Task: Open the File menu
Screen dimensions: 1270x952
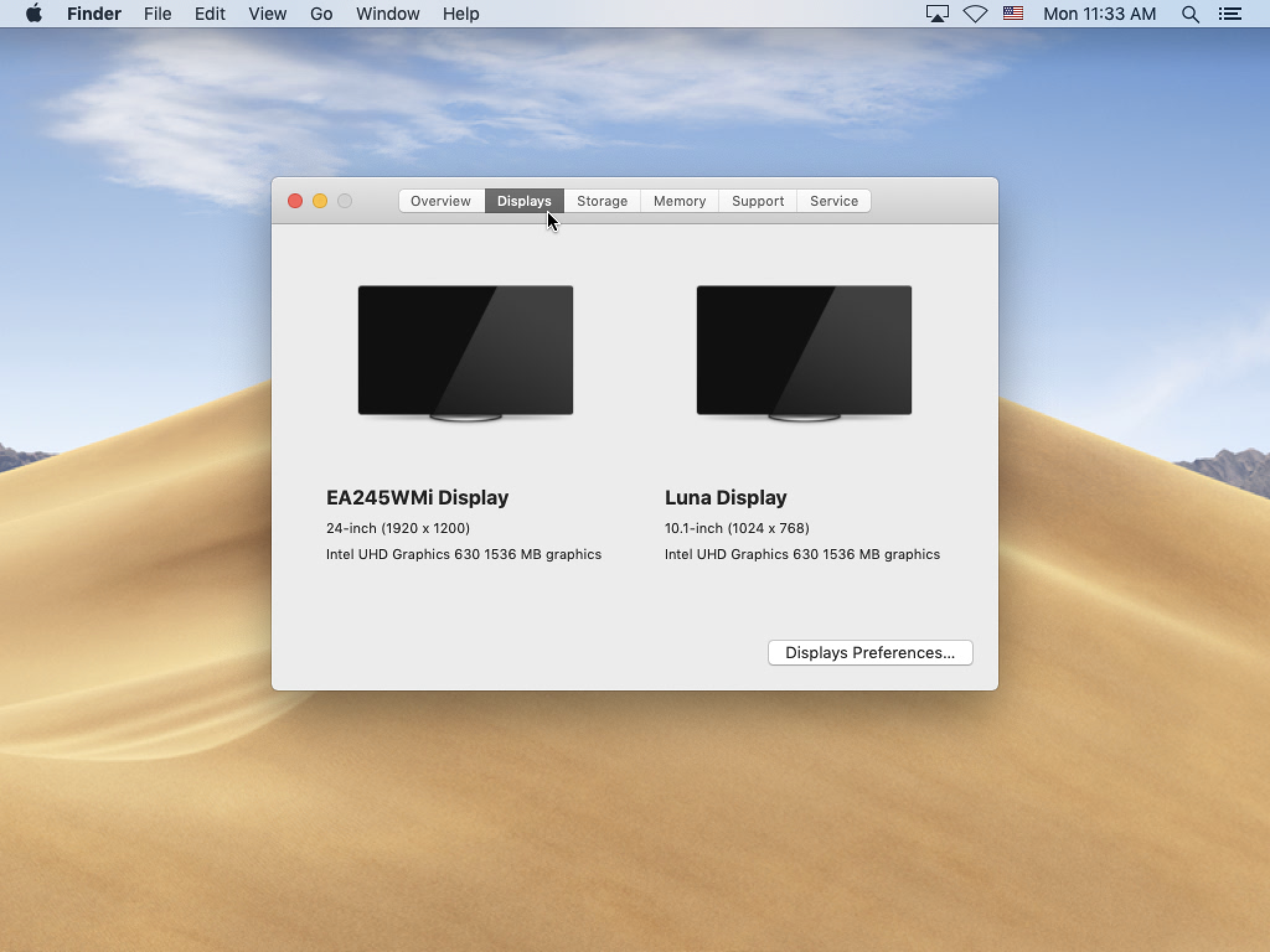Action: coord(158,14)
